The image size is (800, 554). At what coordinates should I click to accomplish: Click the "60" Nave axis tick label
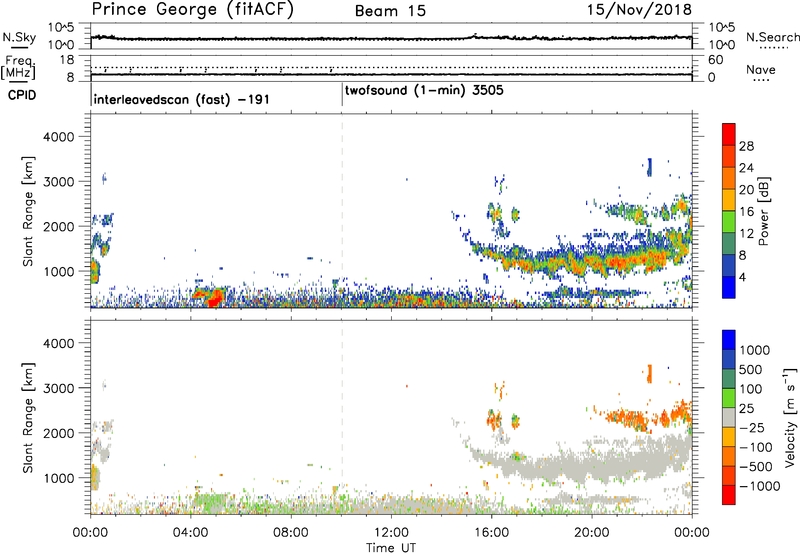tap(715, 60)
